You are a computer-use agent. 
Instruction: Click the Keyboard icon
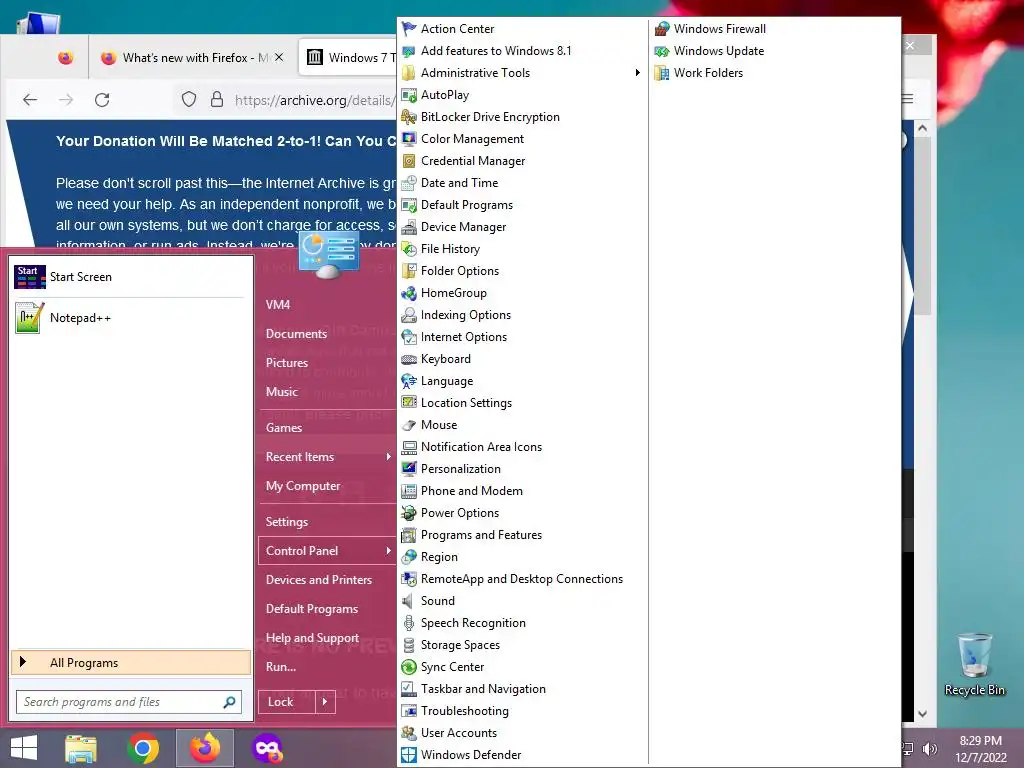point(409,359)
